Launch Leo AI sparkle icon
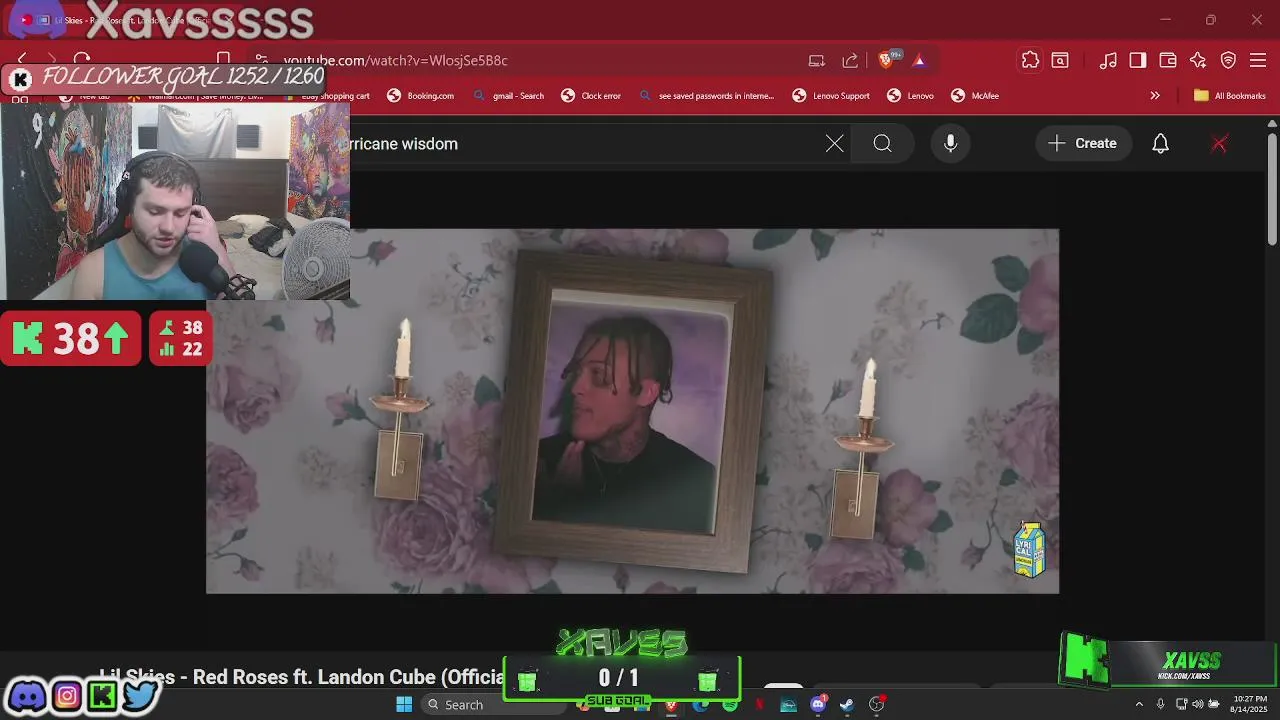 [x=1198, y=61]
